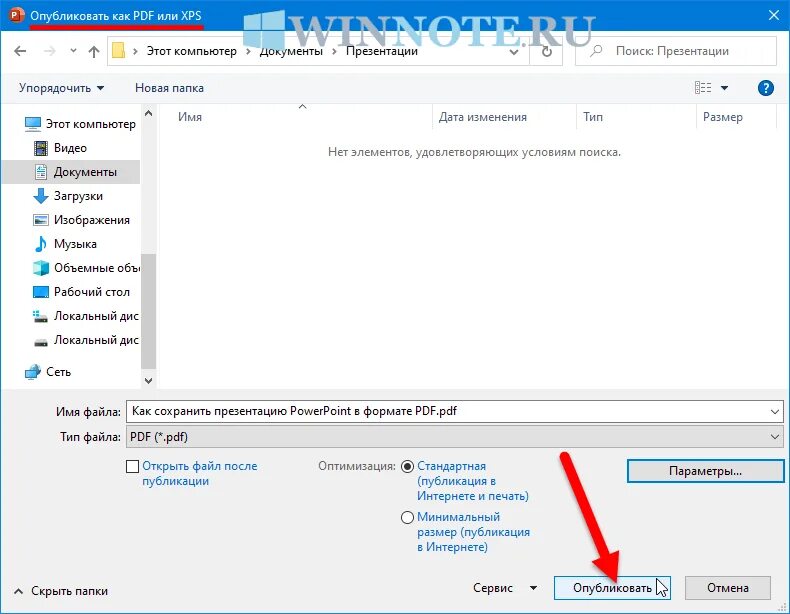Click the Поиск: Презентации search field
The image size is (790, 614).
676,51
